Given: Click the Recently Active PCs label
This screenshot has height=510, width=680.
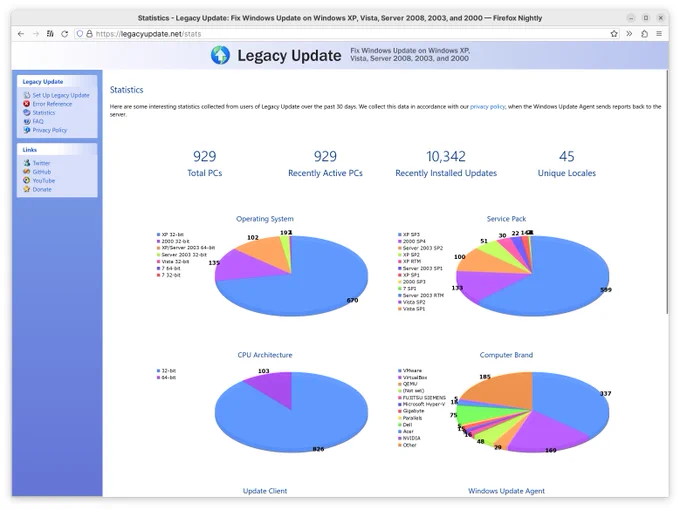Looking at the screenshot, I should pyautogui.click(x=325, y=173).
